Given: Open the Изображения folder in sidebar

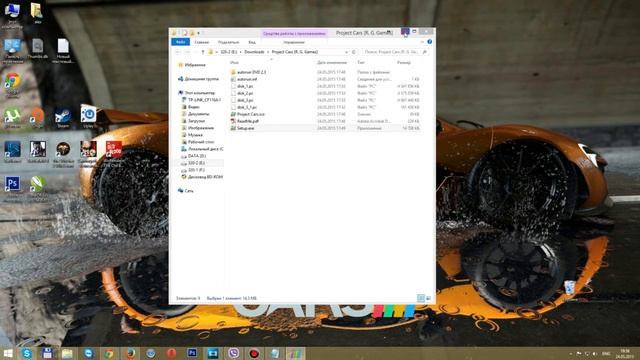Looking at the screenshot, I should pos(198,128).
